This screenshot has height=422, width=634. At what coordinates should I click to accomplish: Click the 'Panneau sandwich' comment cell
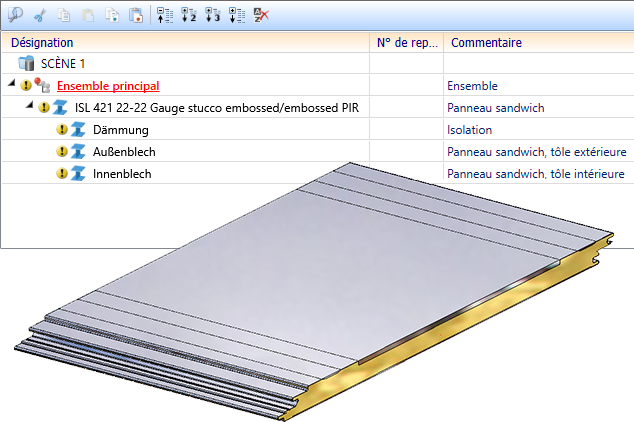539,108
